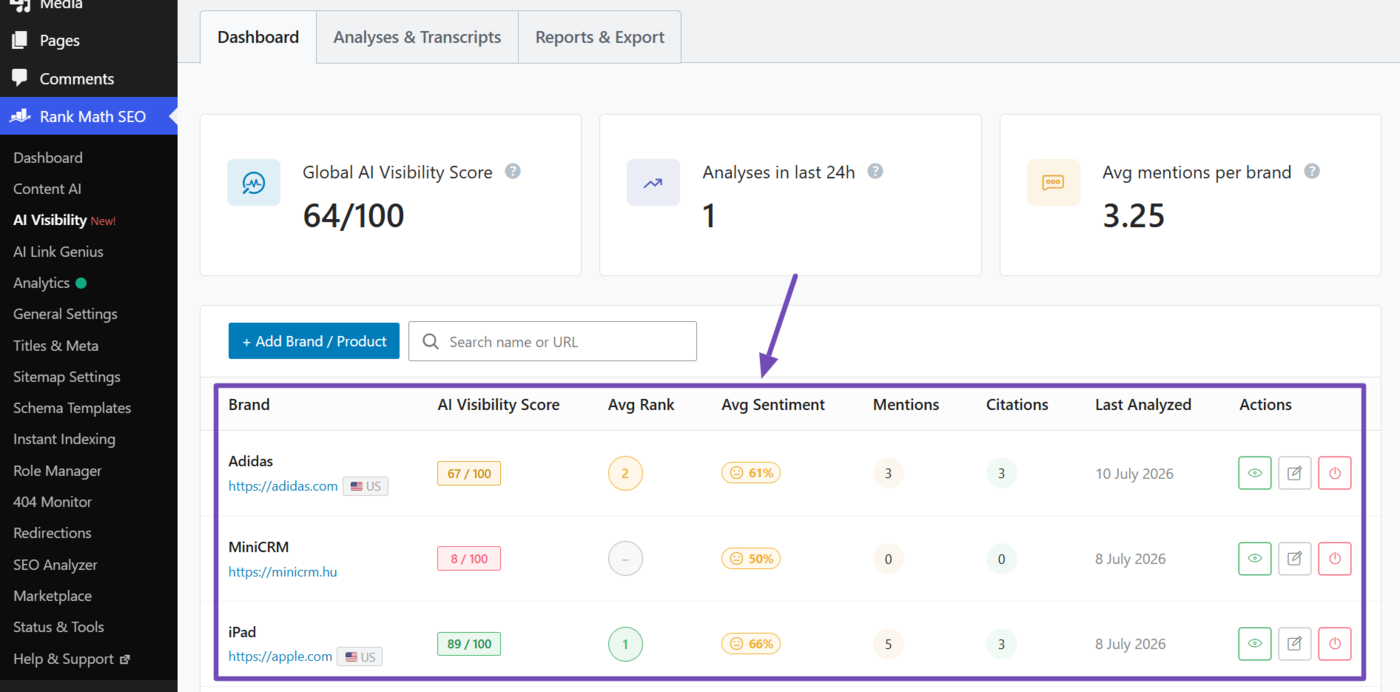Click the Rank Math SEO sidebar icon
Image resolution: width=1400 pixels, height=692 pixels.
[20, 116]
